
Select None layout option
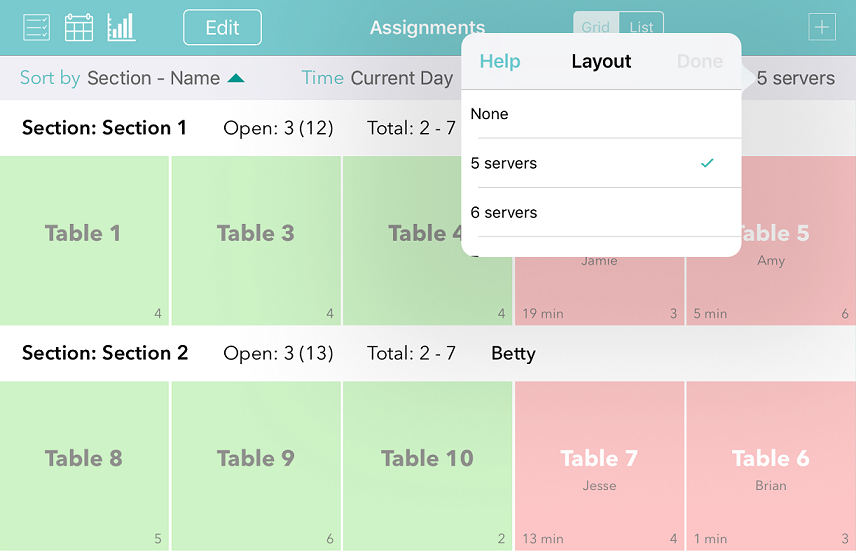click(601, 114)
